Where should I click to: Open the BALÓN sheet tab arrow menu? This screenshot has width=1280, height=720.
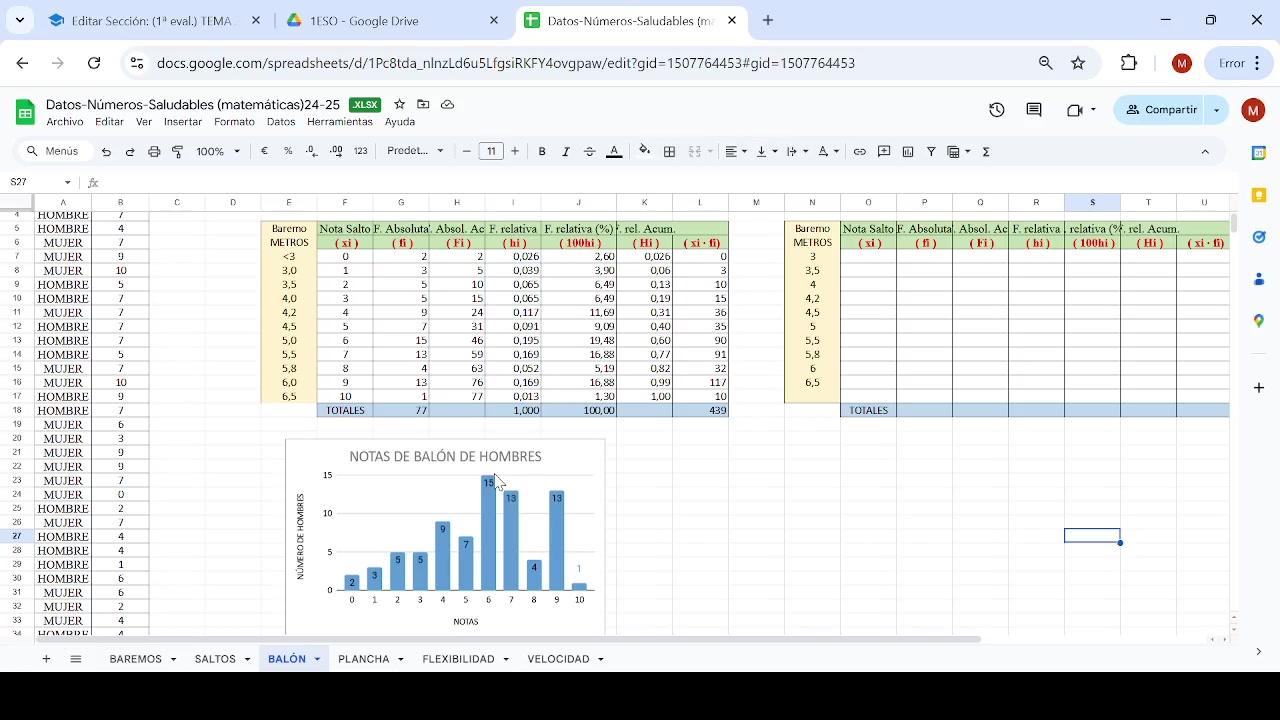pyautogui.click(x=317, y=660)
